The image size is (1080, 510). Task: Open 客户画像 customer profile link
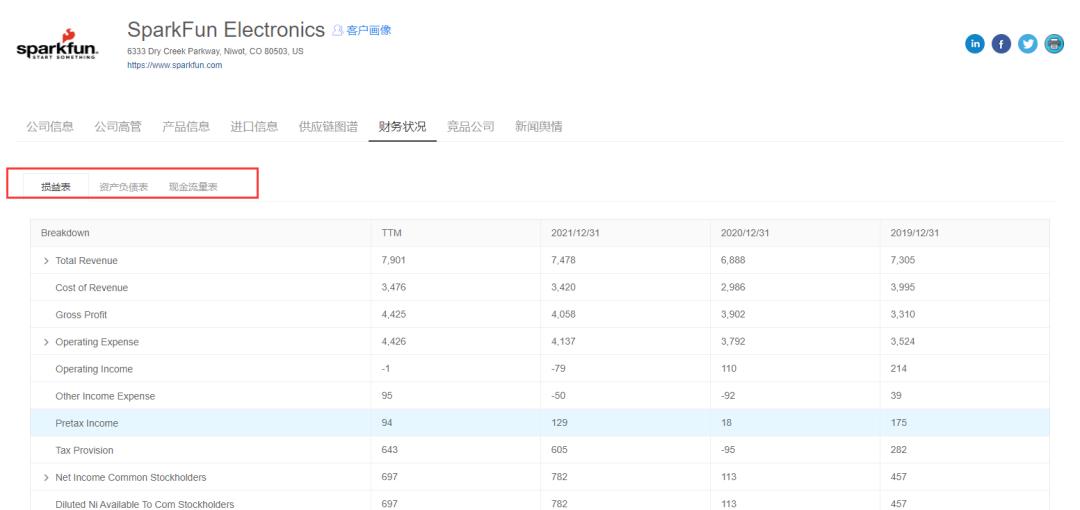point(362,30)
